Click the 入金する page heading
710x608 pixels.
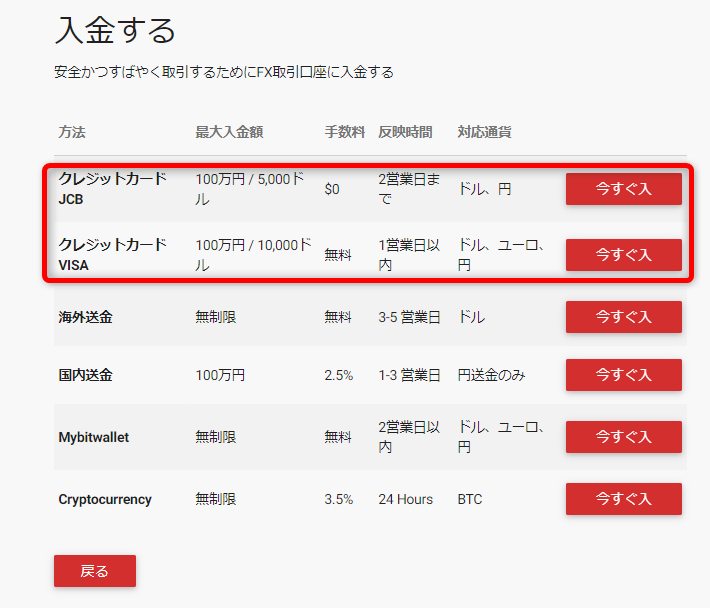coord(115,31)
